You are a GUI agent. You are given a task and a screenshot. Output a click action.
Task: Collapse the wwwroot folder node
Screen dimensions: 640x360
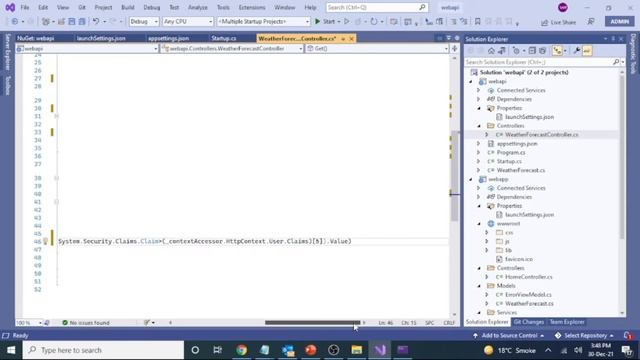click(479, 224)
